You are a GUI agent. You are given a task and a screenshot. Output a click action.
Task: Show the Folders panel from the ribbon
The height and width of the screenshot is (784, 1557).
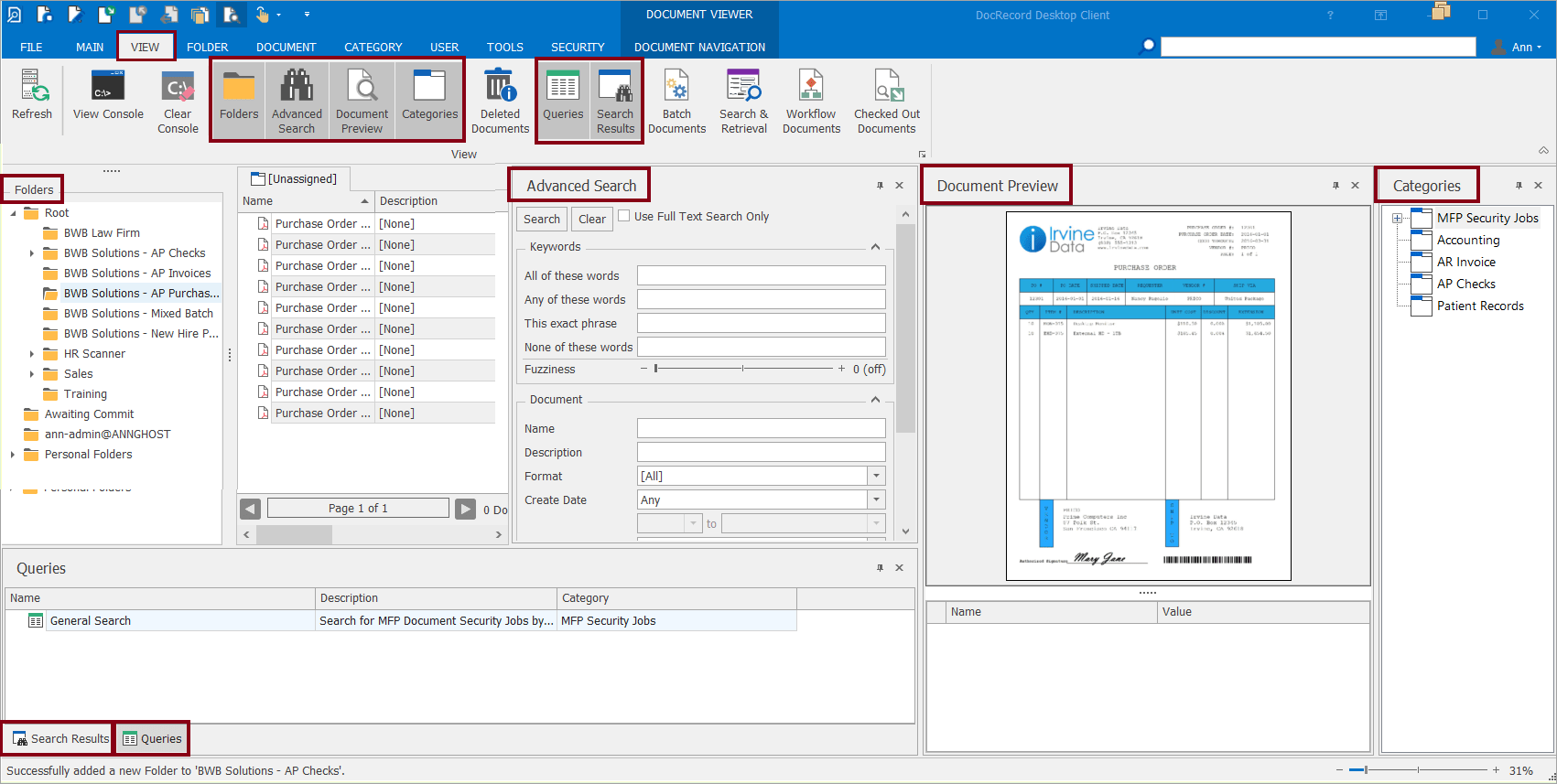pyautogui.click(x=239, y=101)
